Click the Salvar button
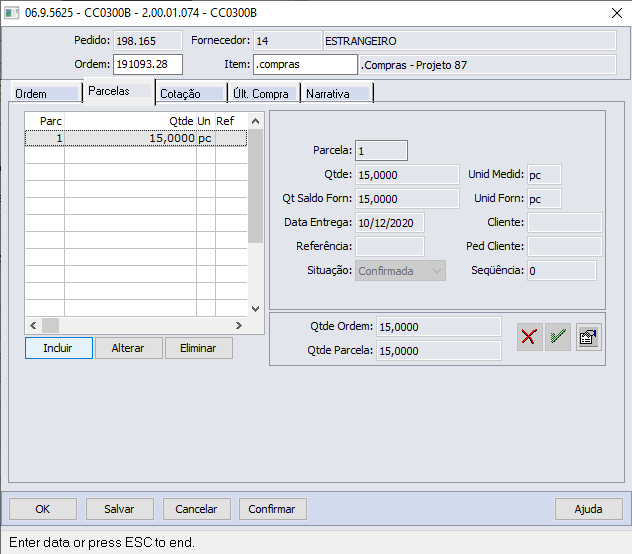The image size is (632, 554). (120, 509)
